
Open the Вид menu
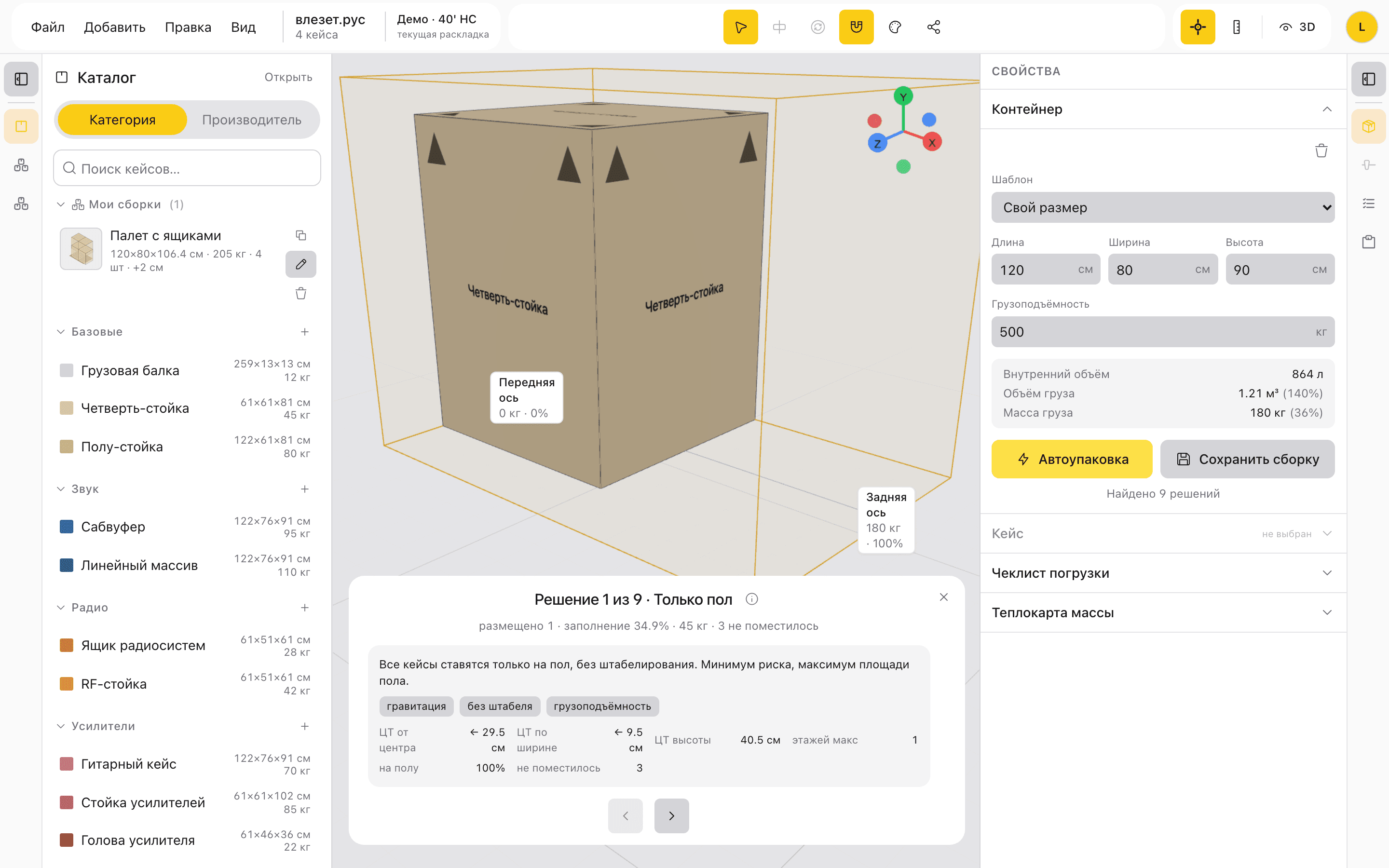pyautogui.click(x=244, y=27)
